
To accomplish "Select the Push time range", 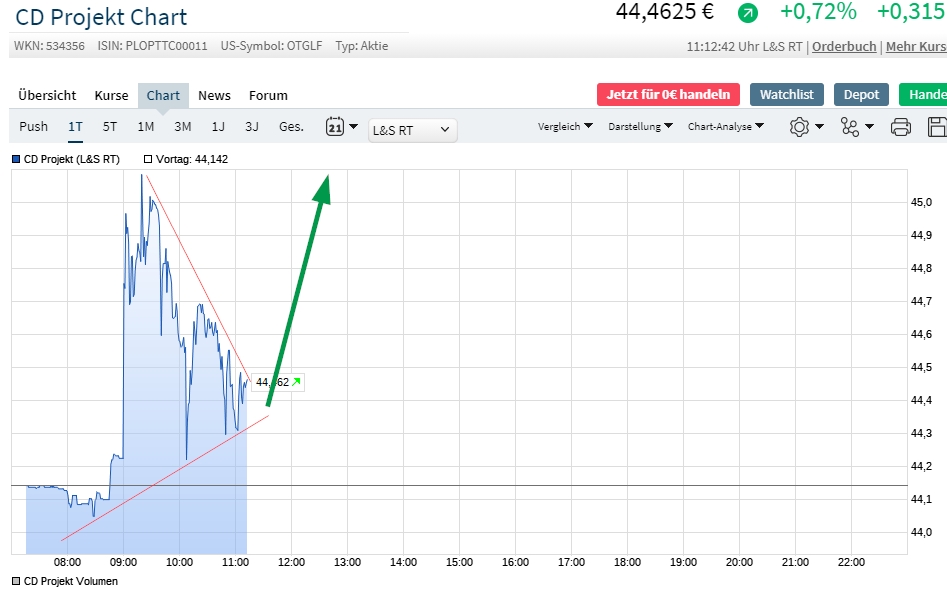I will pyautogui.click(x=33, y=126).
